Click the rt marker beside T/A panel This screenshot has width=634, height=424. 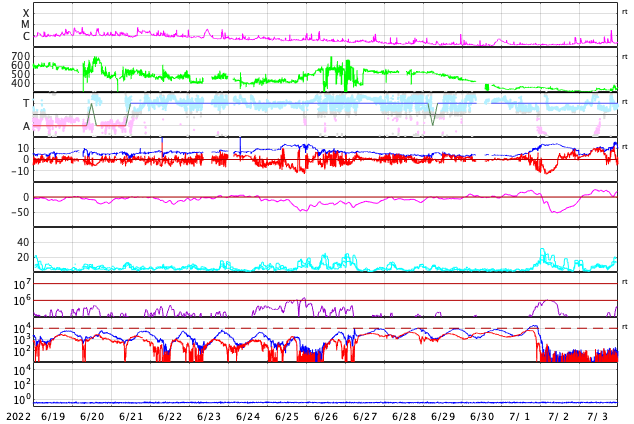pyautogui.click(x=625, y=102)
